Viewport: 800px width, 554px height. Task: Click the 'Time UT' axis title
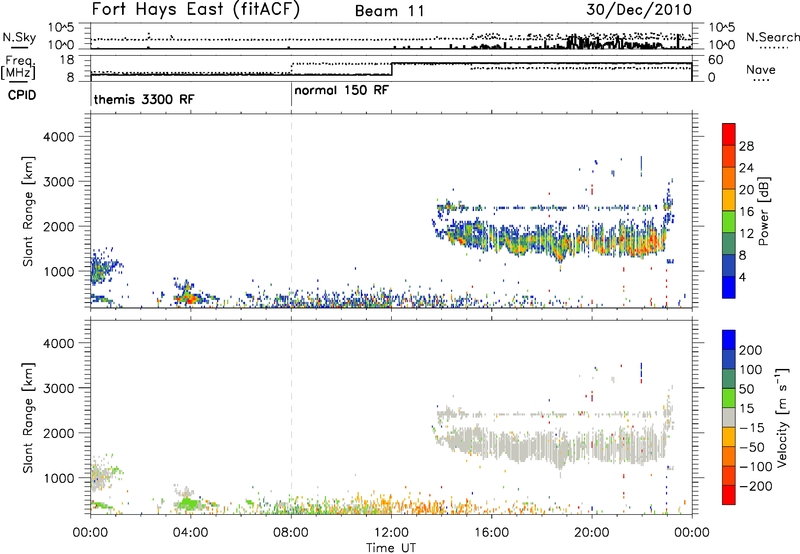pyautogui.click(x=391, y=547)
